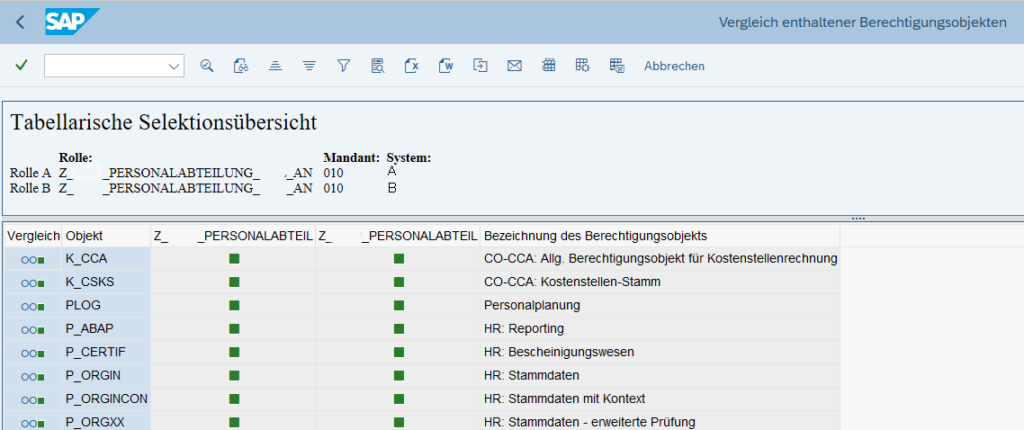Click the green checkmark confirm icon
1024x430 pixels.
tap(21, 66)
